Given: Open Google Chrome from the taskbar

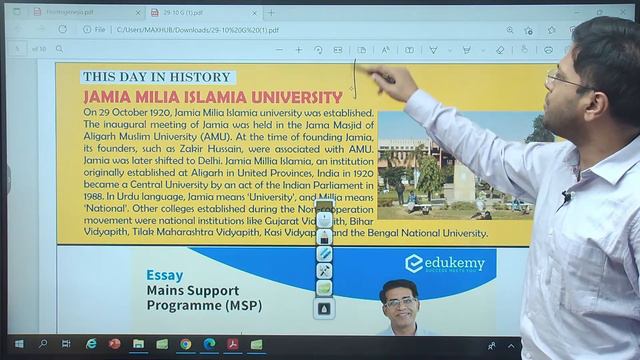Looking at the screenshot, I should (186, 344).
